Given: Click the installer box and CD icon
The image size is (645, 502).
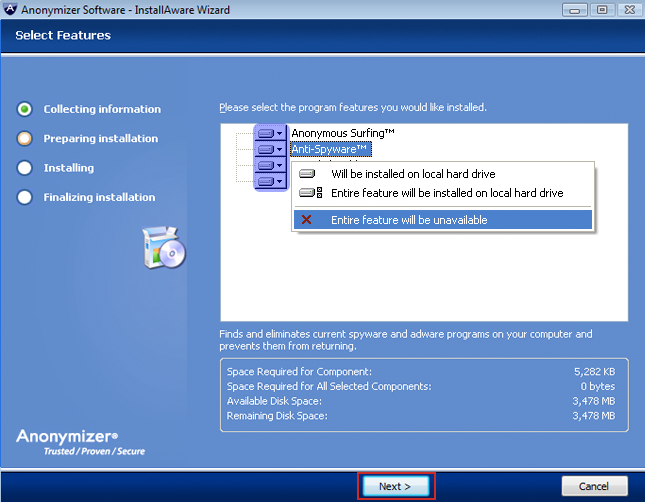Looking at the screenshot, I should pyautogui.click(x=163, y=247).
